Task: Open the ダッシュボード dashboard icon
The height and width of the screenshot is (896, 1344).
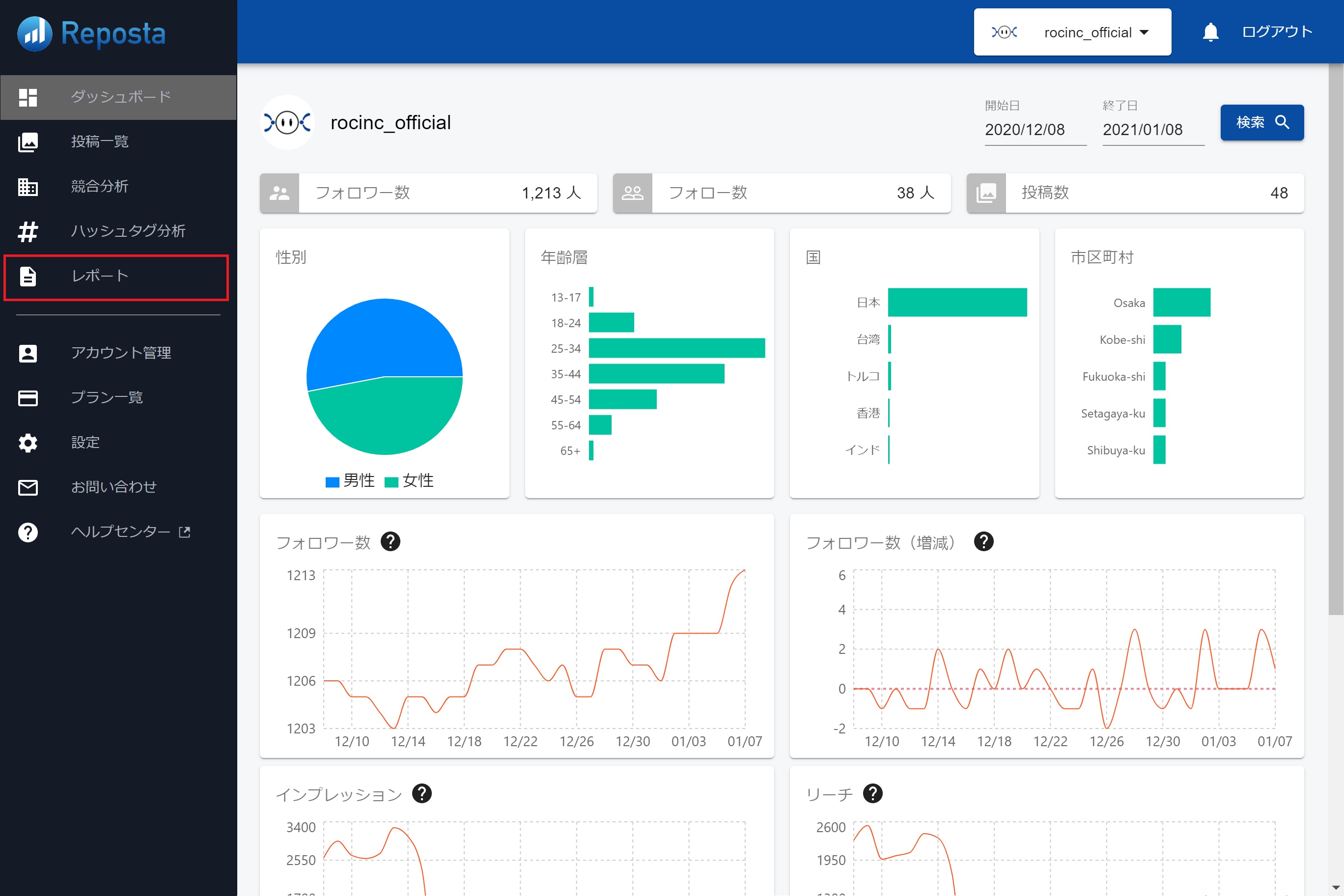Action: (x=28, y=97)
